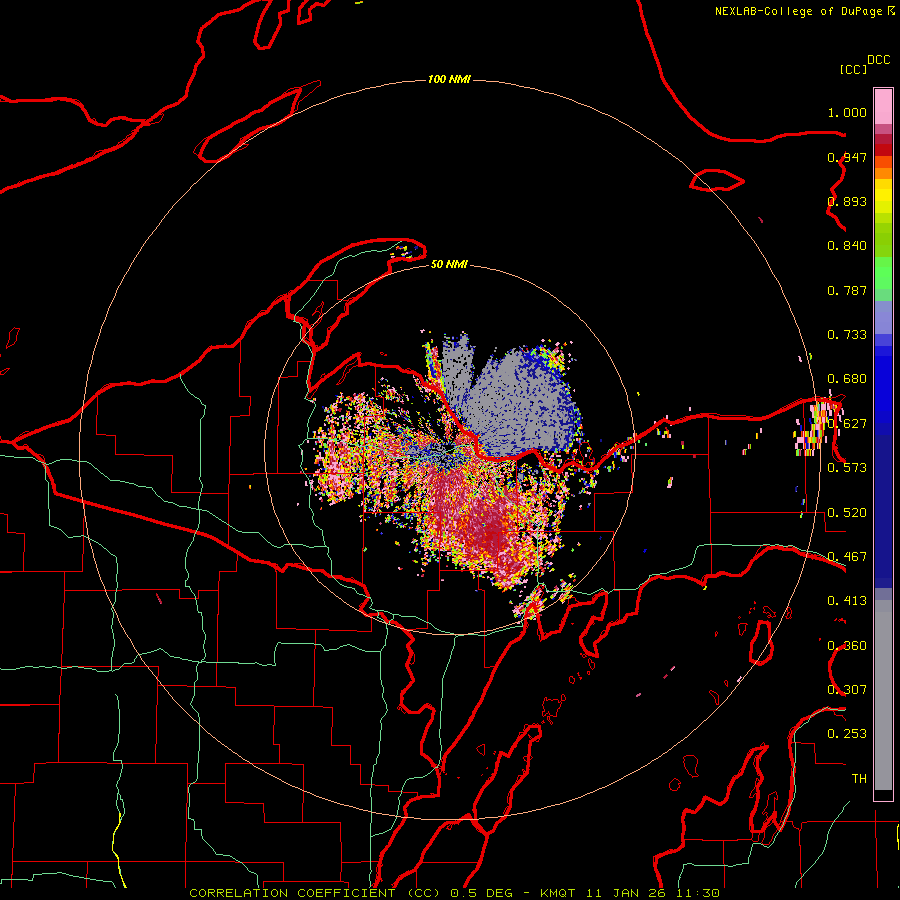Select the 0.360 legend value

847,646
